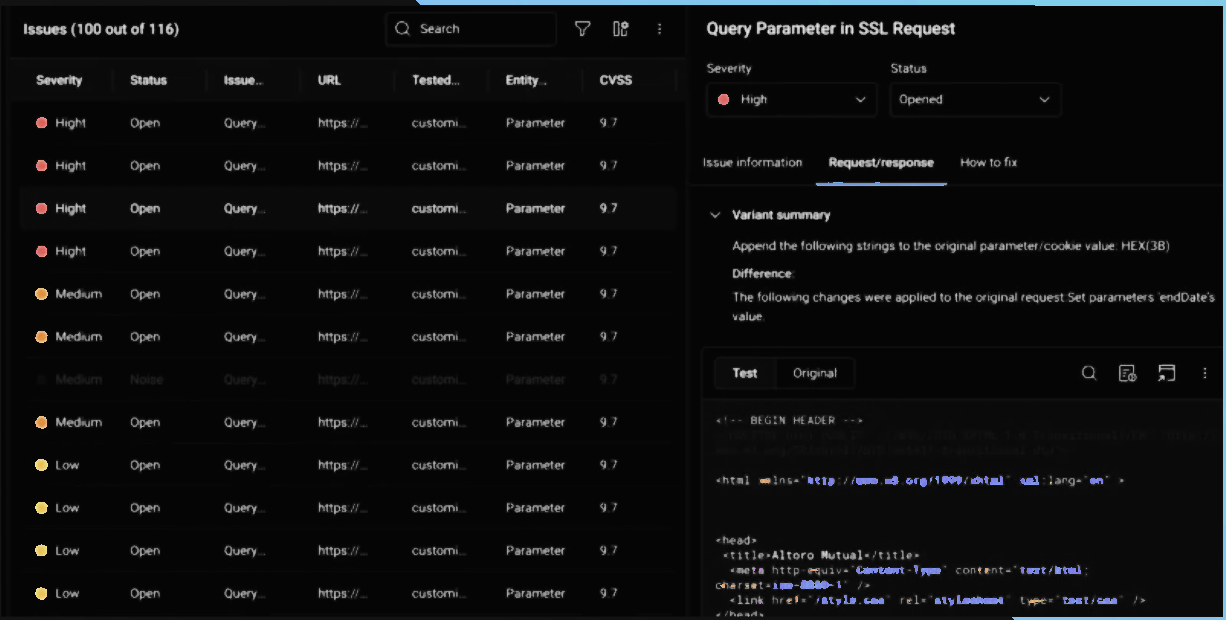
Task: Click red dot in Severity dropdown
Action: click(724, 100)
